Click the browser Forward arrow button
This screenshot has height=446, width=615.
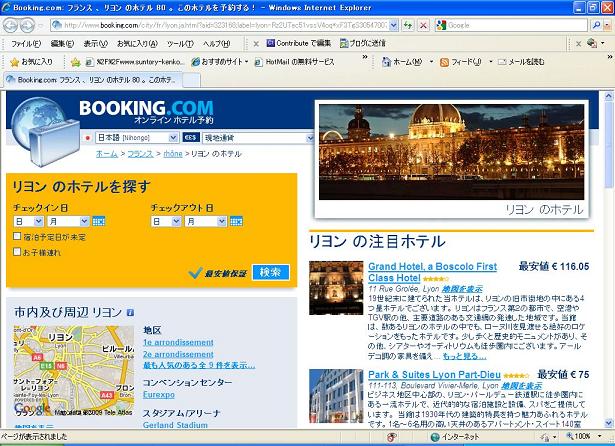[27, 25]
